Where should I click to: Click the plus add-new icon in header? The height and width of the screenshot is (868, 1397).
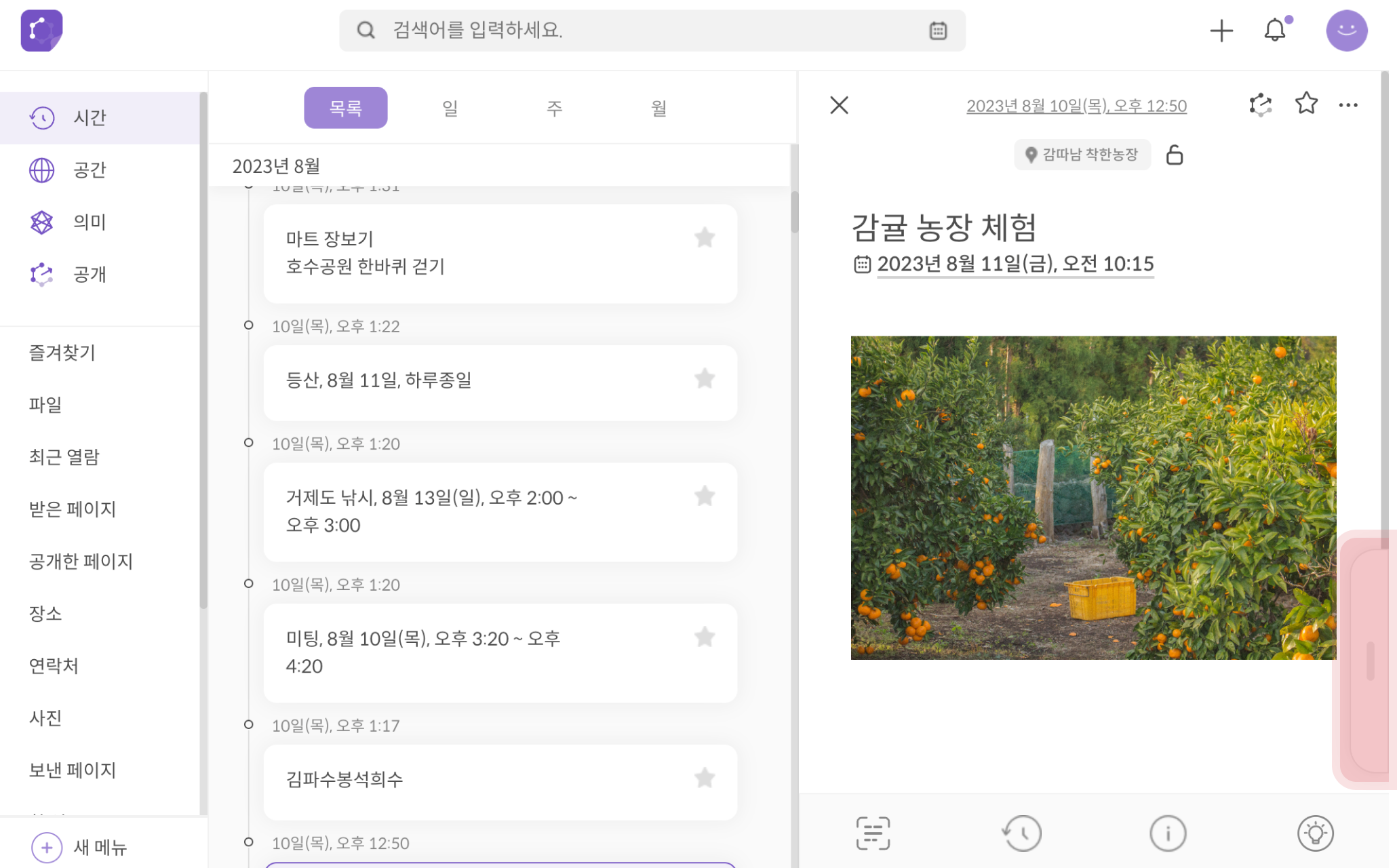[1221, 31]
